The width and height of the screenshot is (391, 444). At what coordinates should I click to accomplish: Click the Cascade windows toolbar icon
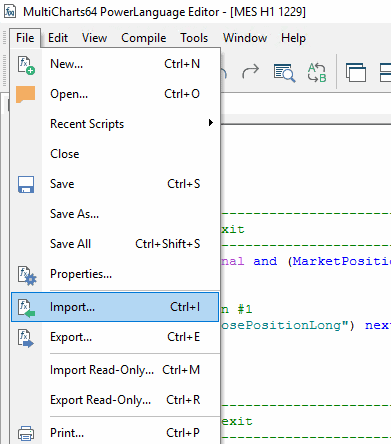356,72
